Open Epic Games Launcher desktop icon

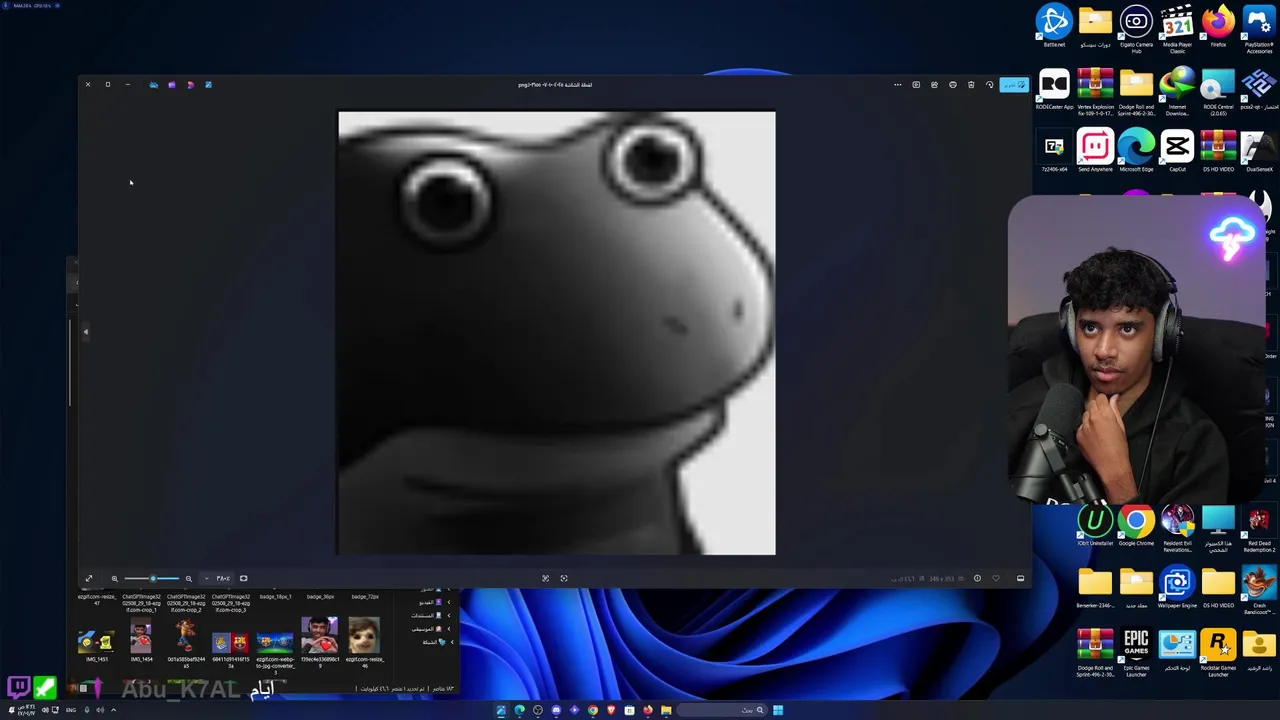(x=1136, y=652)
